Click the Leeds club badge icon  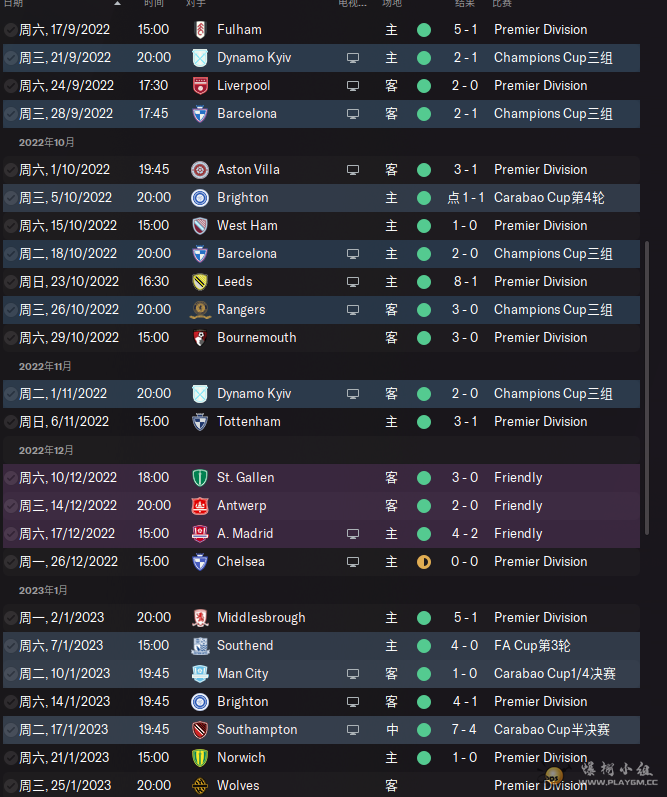pyautogui.click(x=200, y=282)
